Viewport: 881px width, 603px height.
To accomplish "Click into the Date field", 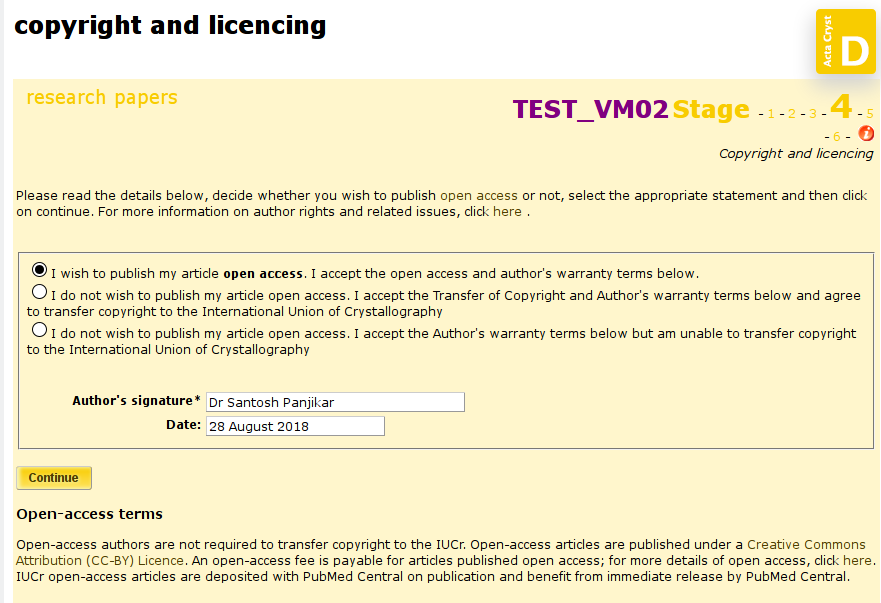I will 296,427.
